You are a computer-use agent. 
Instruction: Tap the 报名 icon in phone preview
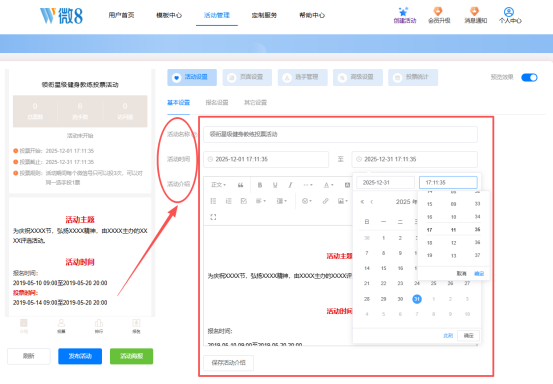pyautogui.click(x=136, y=326)
